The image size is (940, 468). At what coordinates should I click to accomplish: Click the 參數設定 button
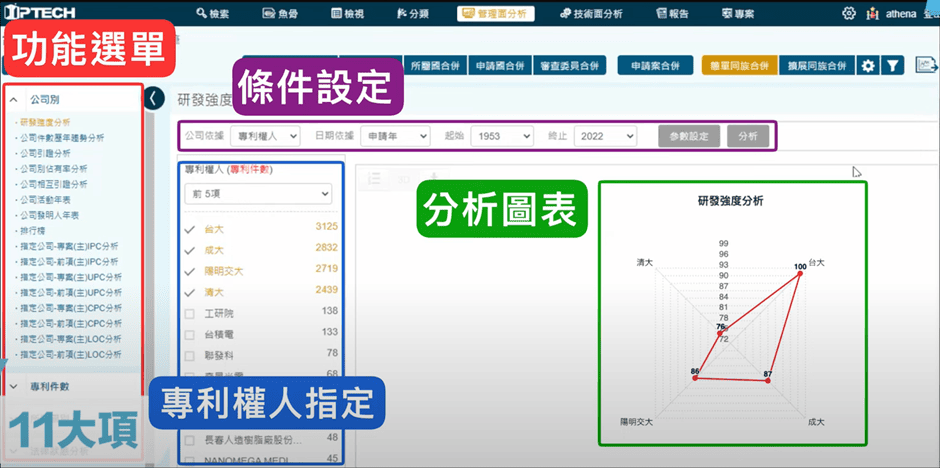688,135
